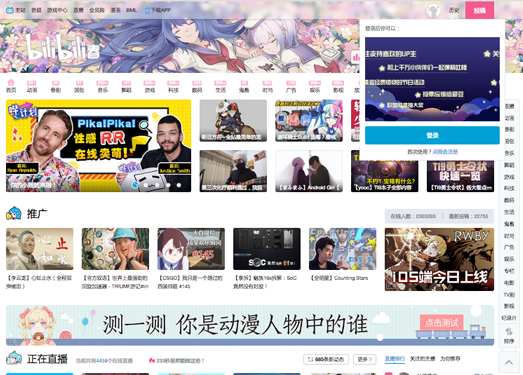Click the 推广 section mascot icon

[14, 214]
